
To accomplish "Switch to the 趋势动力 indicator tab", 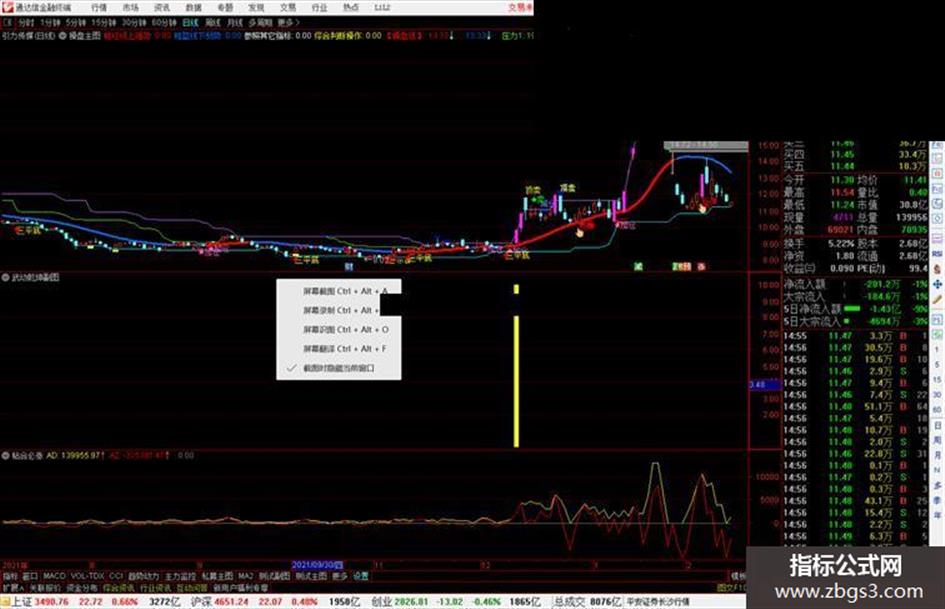I will point(143,576).
